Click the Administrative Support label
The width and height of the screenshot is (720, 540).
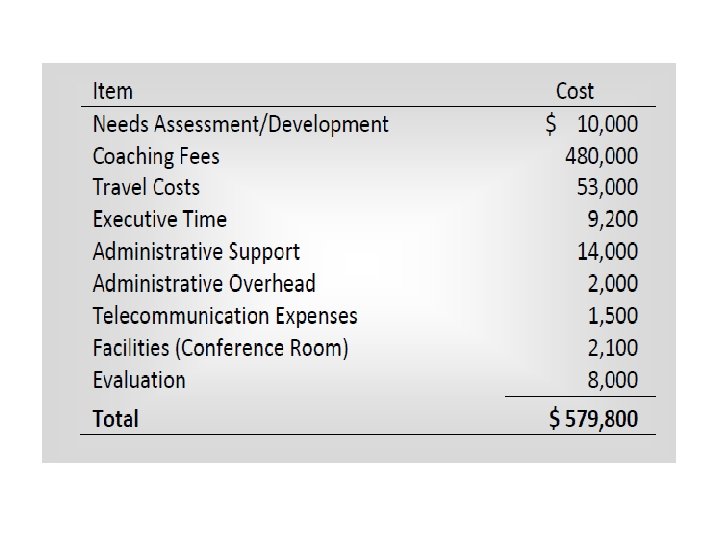tap(196, 252)
